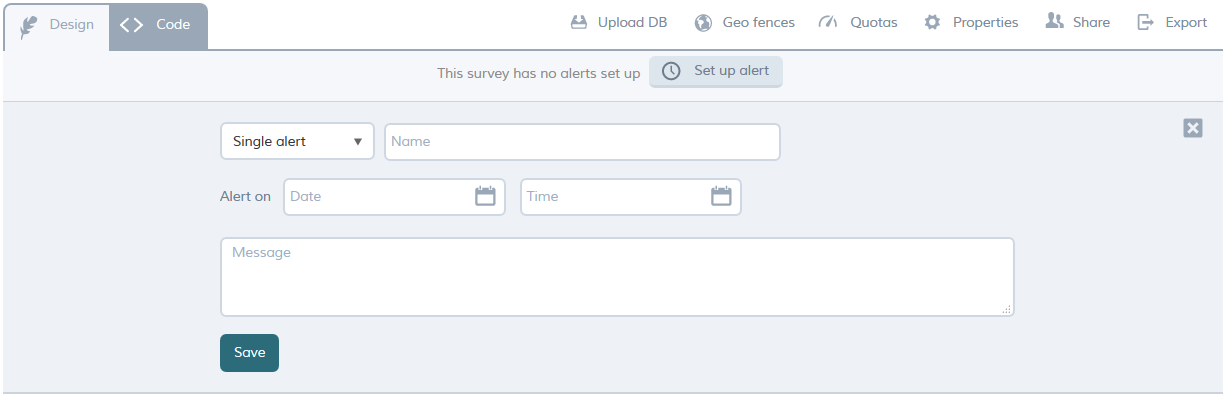Close the alert setup panel
This screenshot has height=394, width=1225.
coord(1192,127)
